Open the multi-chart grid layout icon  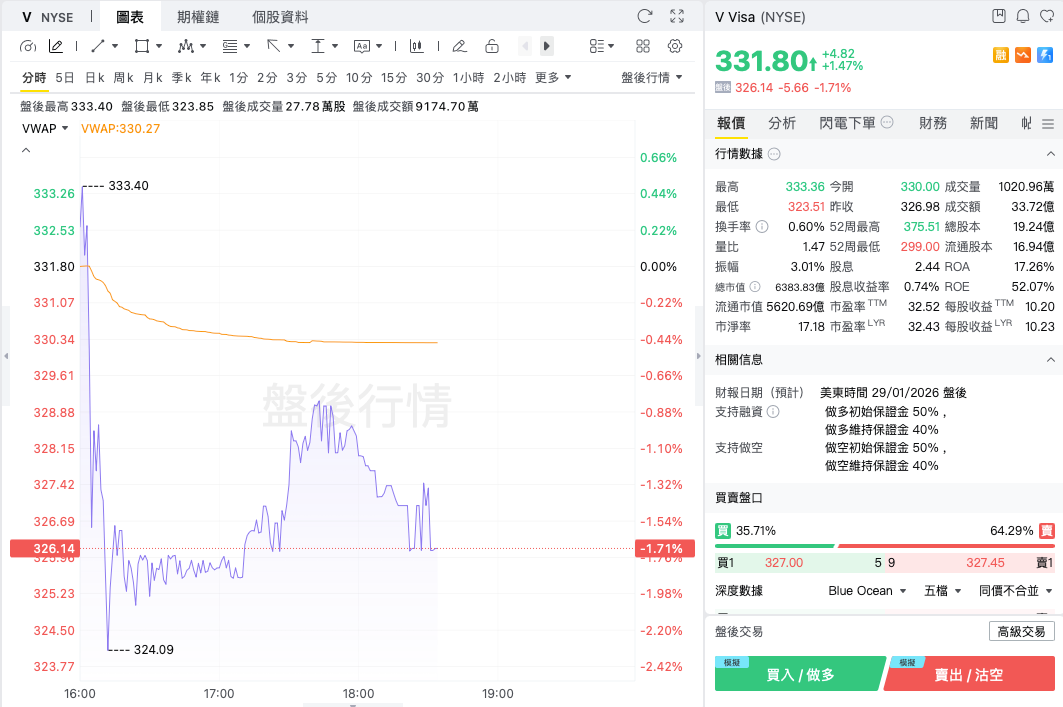(643, 46)
